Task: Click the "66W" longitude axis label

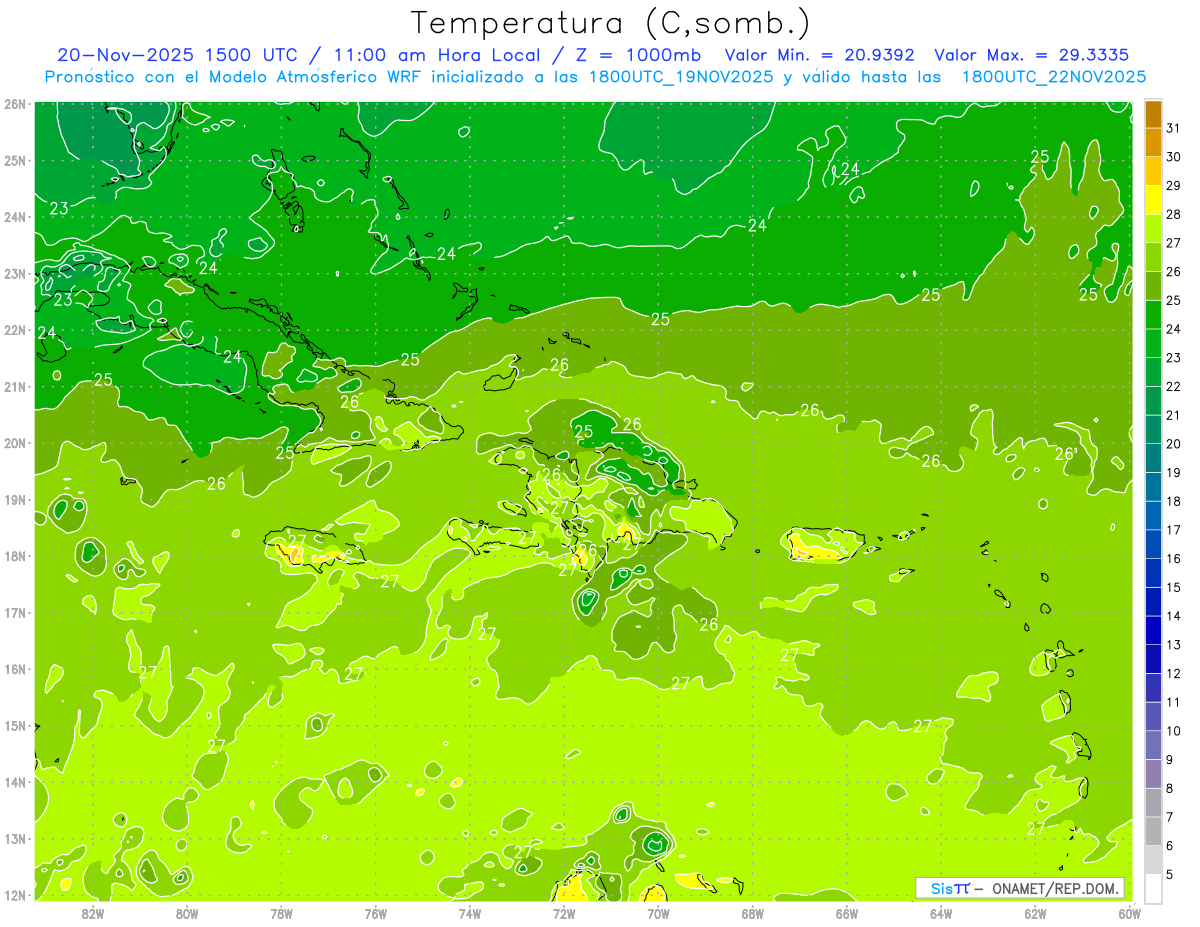Action: click(x=847, y=912)
